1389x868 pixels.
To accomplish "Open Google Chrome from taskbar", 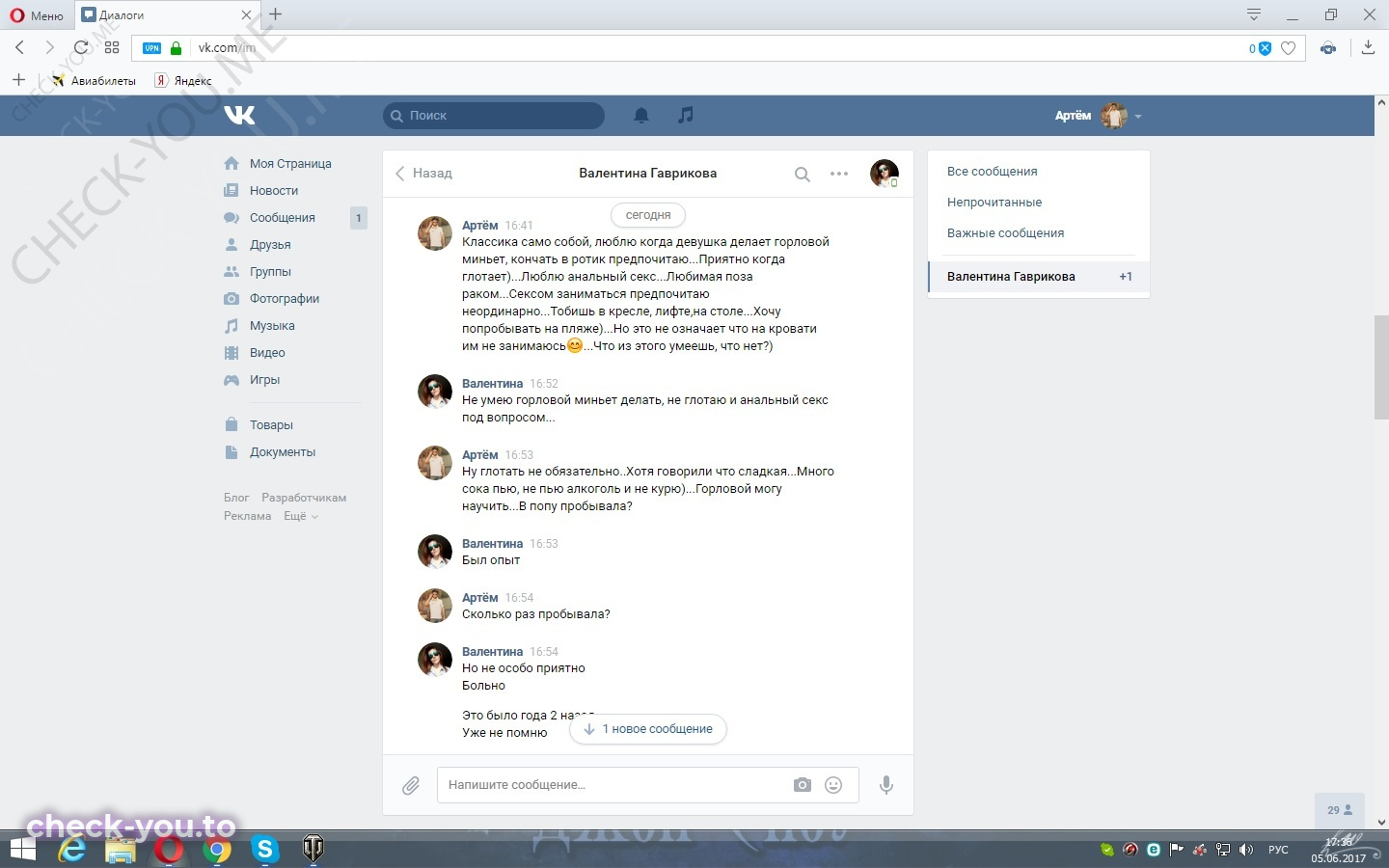I will point(217,850).
